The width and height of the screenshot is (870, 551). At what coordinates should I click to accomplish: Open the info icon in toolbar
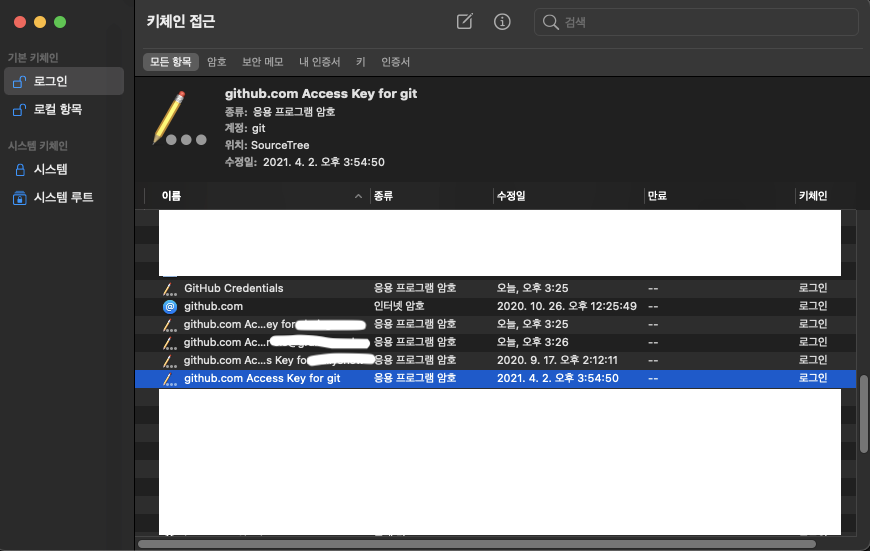coord(502,22)
